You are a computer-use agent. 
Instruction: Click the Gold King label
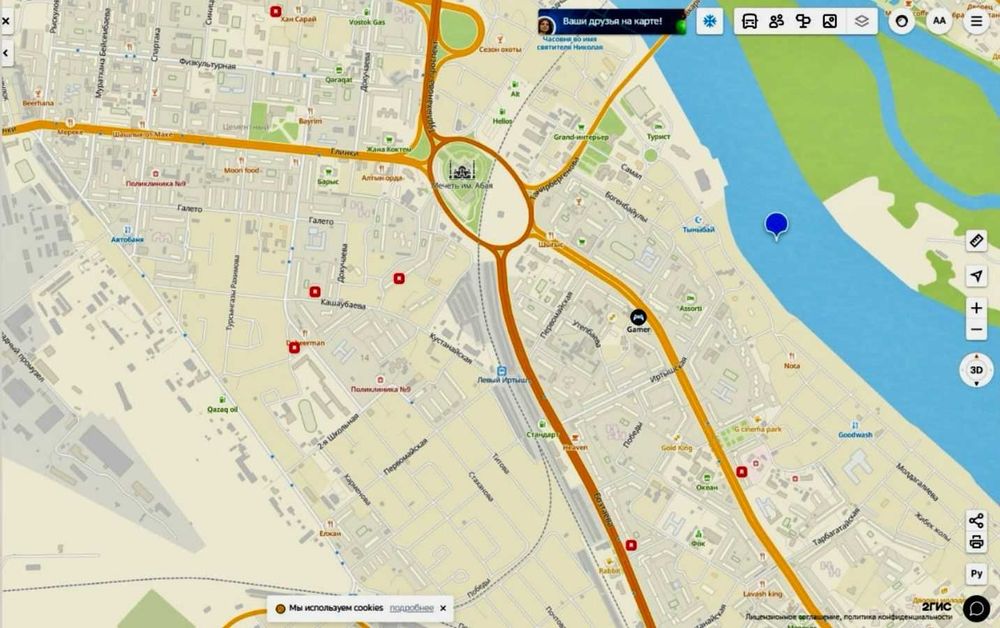(677, 448)
